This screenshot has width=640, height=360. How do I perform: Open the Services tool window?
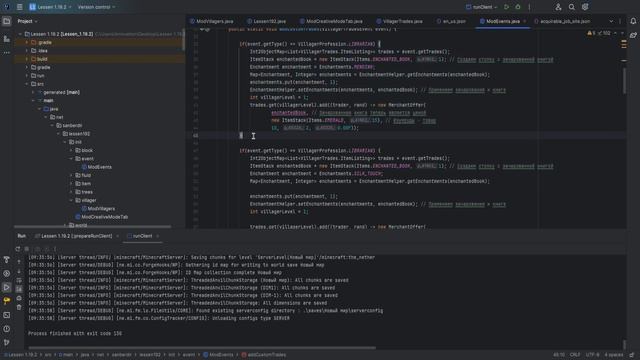pos(7,273)
